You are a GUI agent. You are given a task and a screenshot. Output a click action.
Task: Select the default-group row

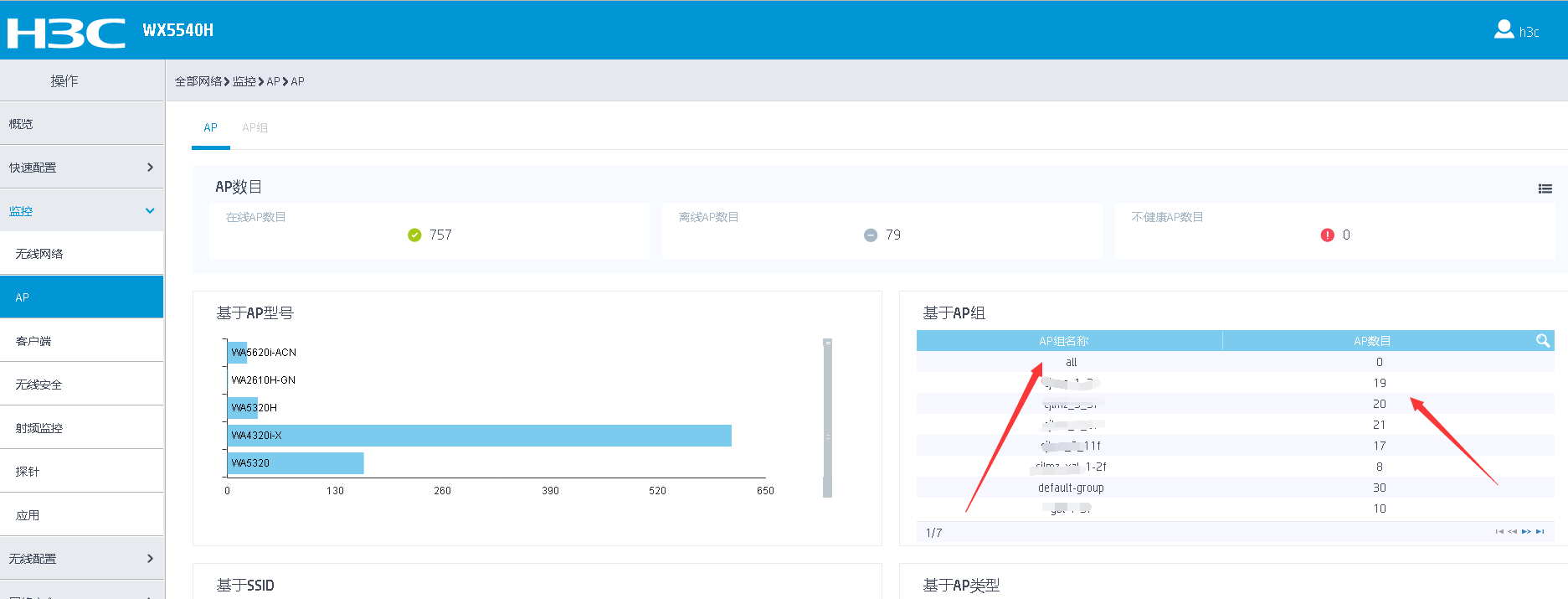(1236, 488)
